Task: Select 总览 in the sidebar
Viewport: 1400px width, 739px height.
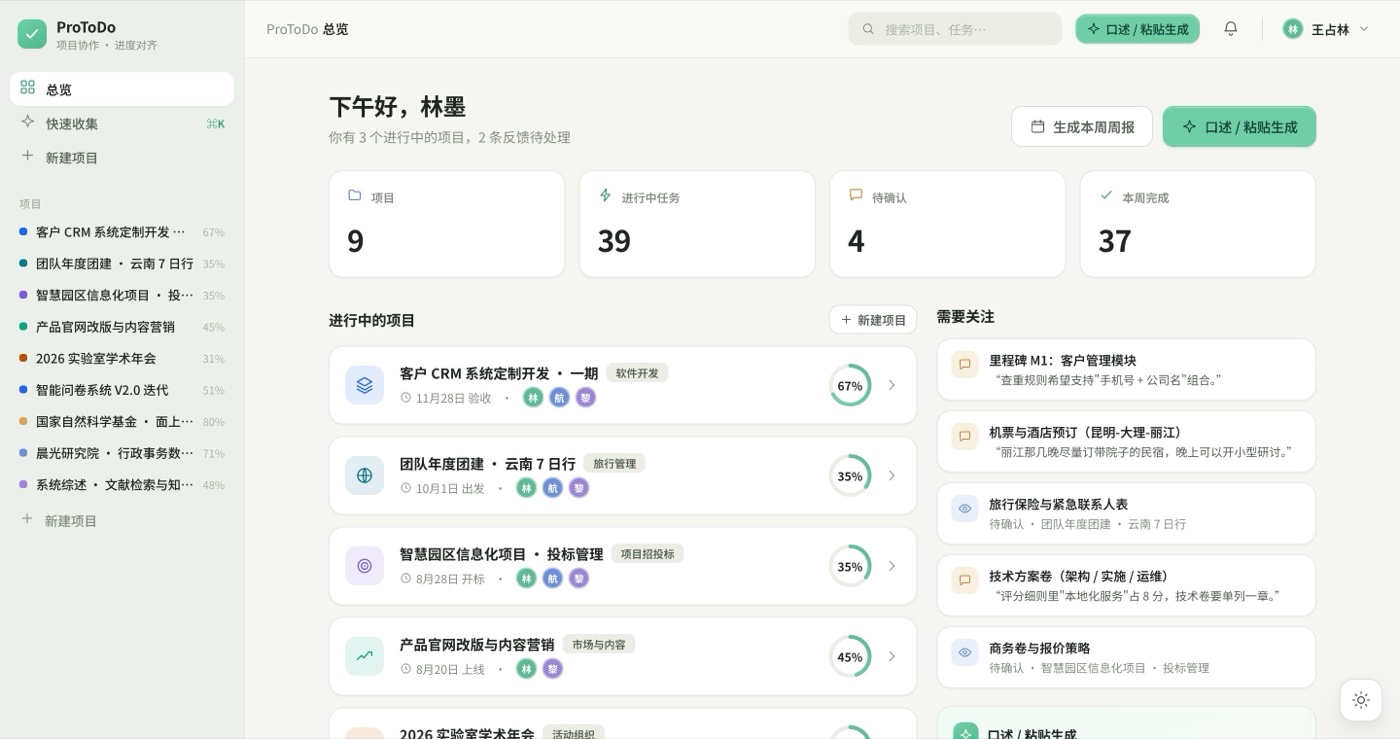Action: [122, 89]
